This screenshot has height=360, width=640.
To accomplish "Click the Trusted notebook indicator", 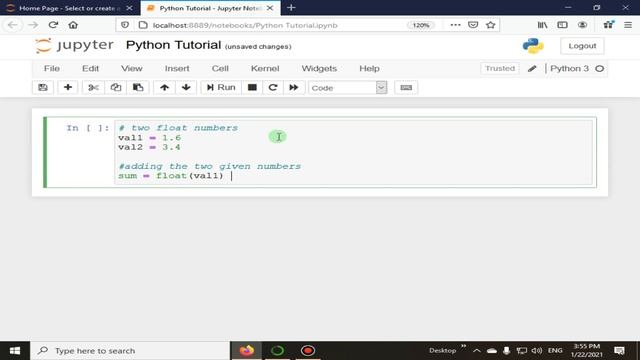I will click(500, 69).
